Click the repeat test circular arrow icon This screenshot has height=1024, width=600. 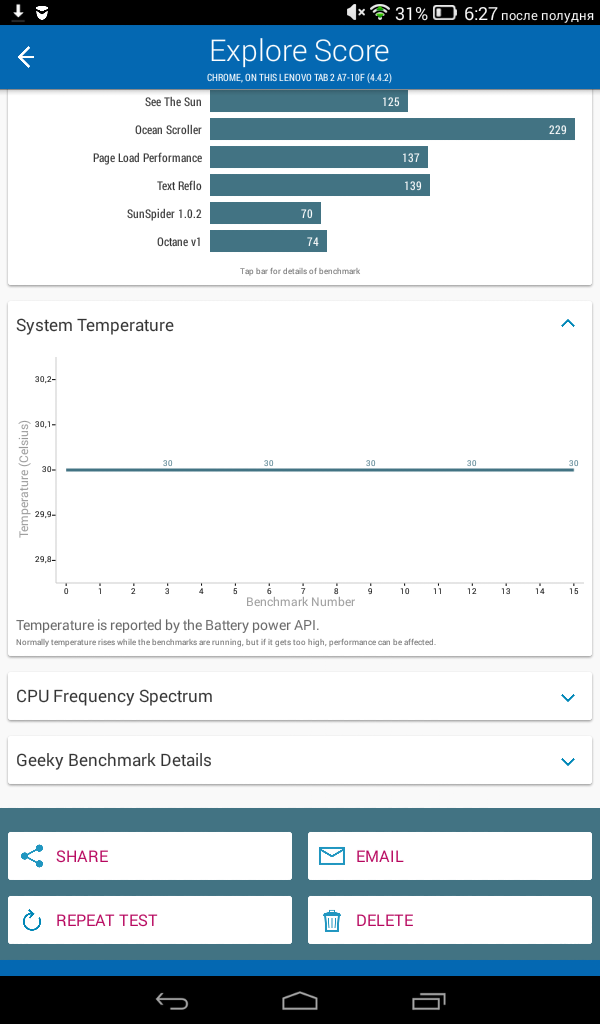(32, 920)
